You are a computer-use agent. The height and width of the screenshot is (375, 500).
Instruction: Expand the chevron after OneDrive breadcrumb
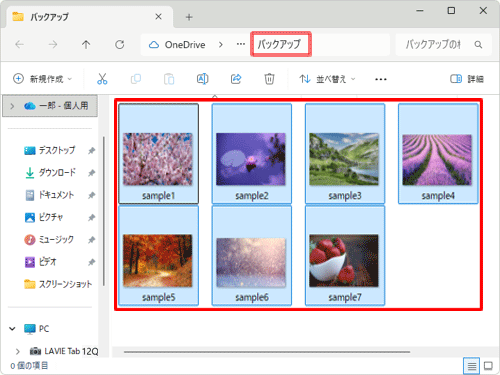[221, 45]
